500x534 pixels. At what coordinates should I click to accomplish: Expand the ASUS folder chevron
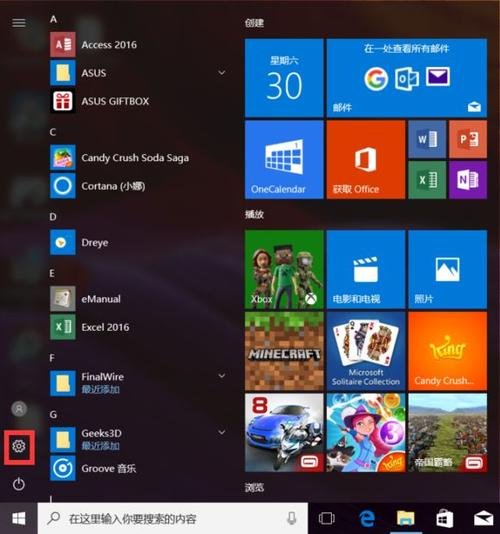[222, 73]
